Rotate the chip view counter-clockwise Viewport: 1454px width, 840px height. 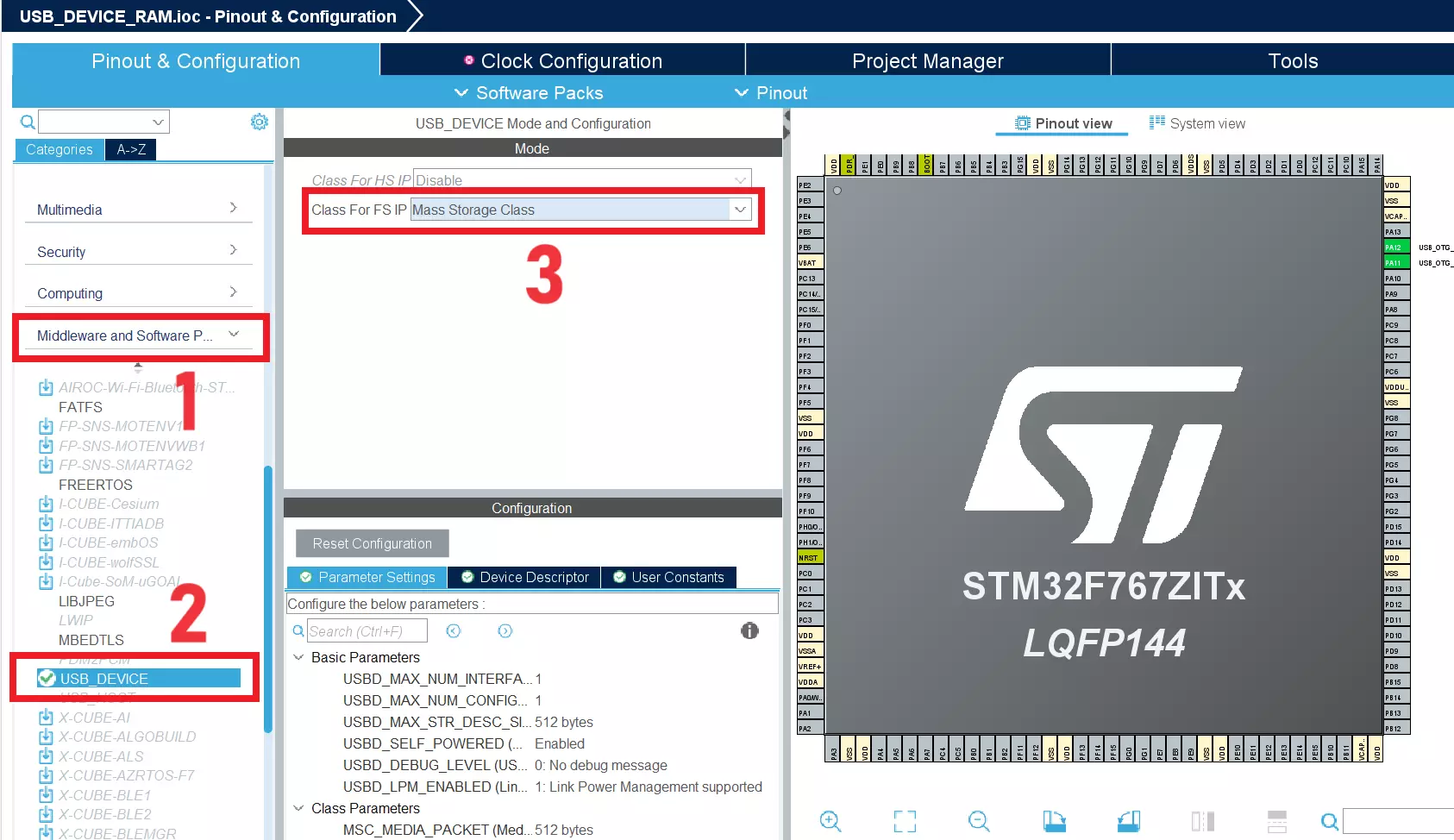click(x=1129, y=821)
